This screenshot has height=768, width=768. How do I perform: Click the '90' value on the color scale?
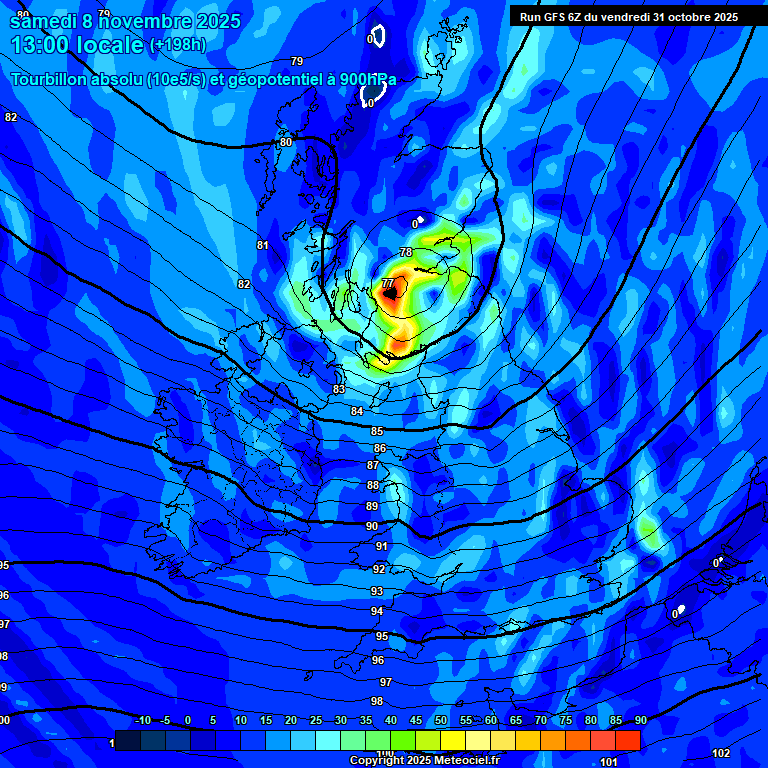(x=640, y=720)
